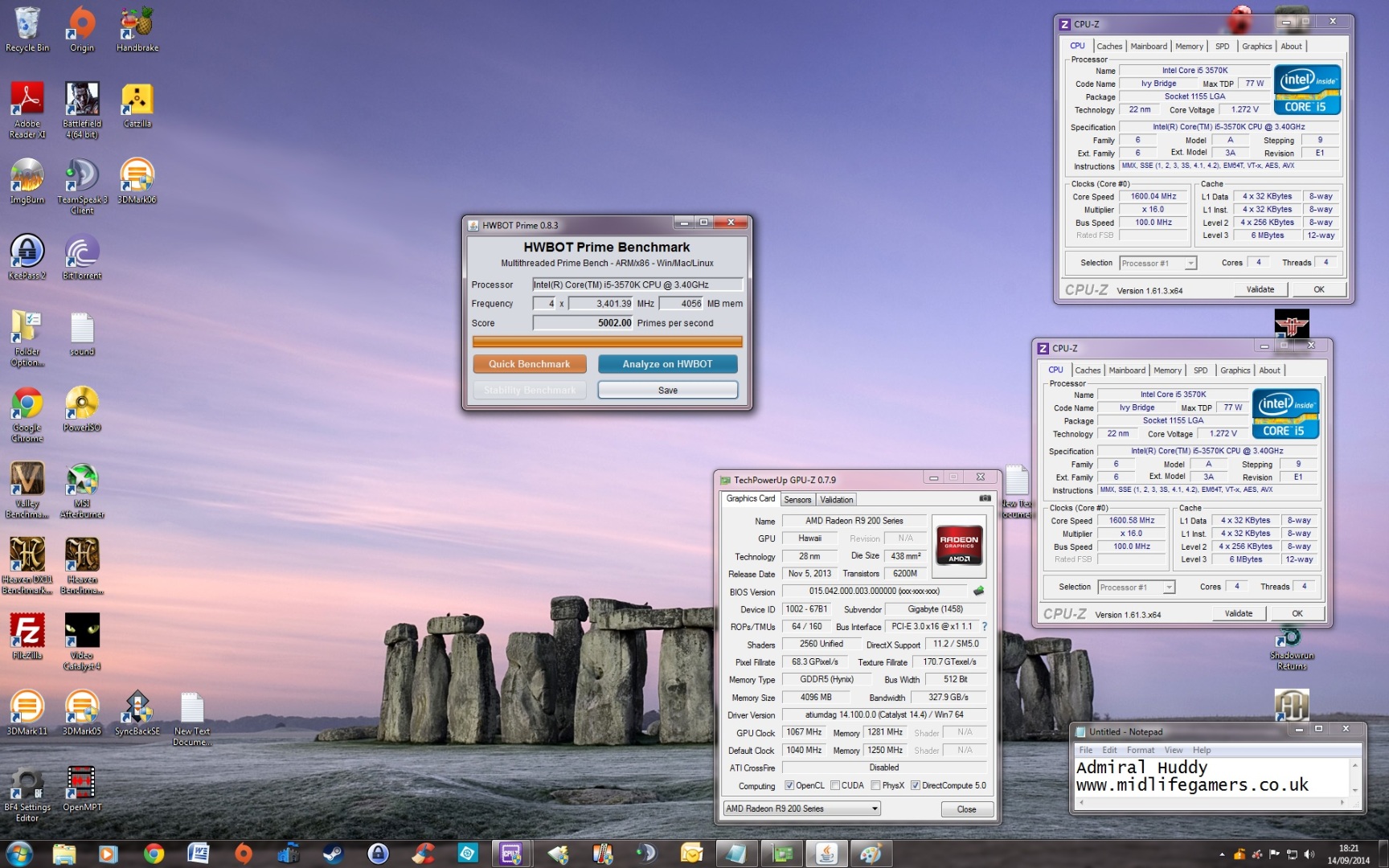The image size is (1389, 868).
Task: Click the HWBOT Score field showing 5002.00
Action: tap(583, 323)
